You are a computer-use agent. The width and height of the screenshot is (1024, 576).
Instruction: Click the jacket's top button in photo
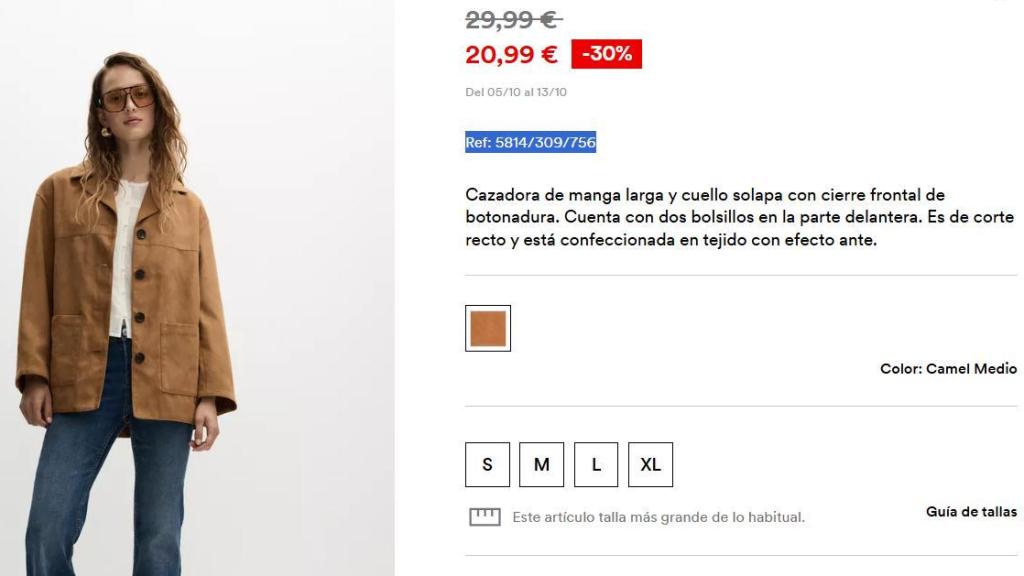click(x=141, y=234)
